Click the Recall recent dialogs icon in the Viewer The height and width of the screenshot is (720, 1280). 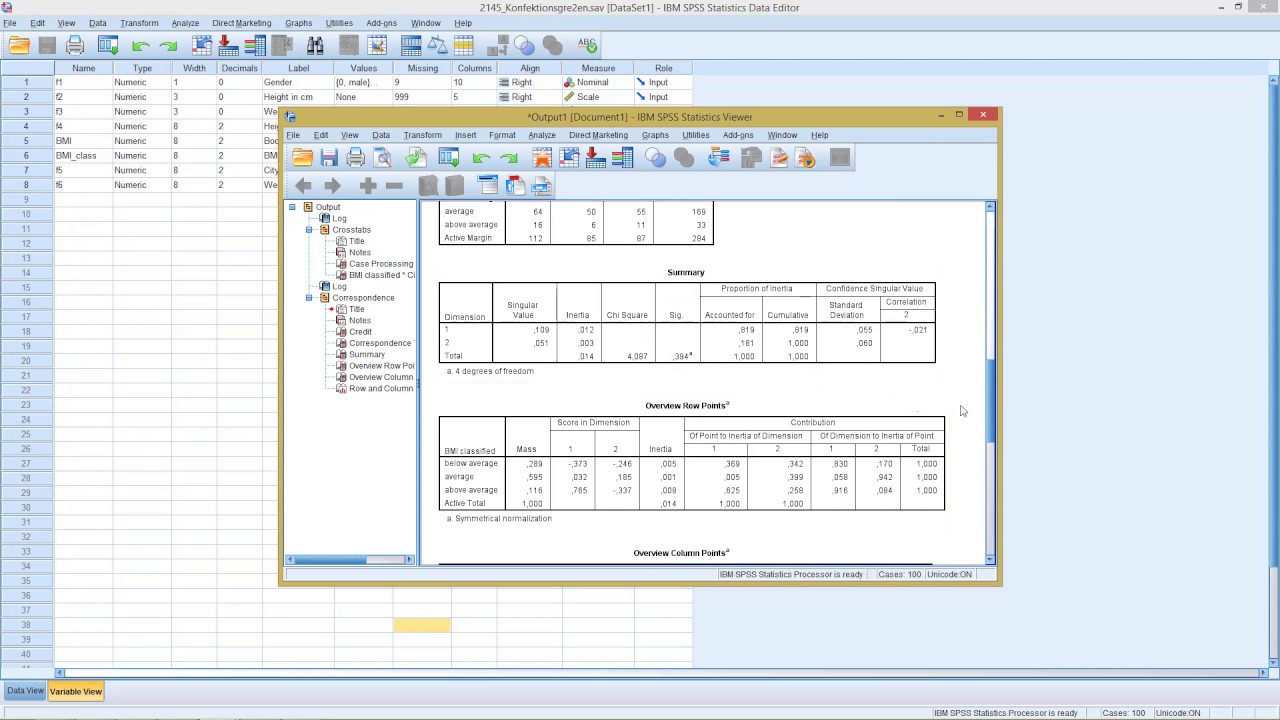pyautogui.click(x=448, y=158)
